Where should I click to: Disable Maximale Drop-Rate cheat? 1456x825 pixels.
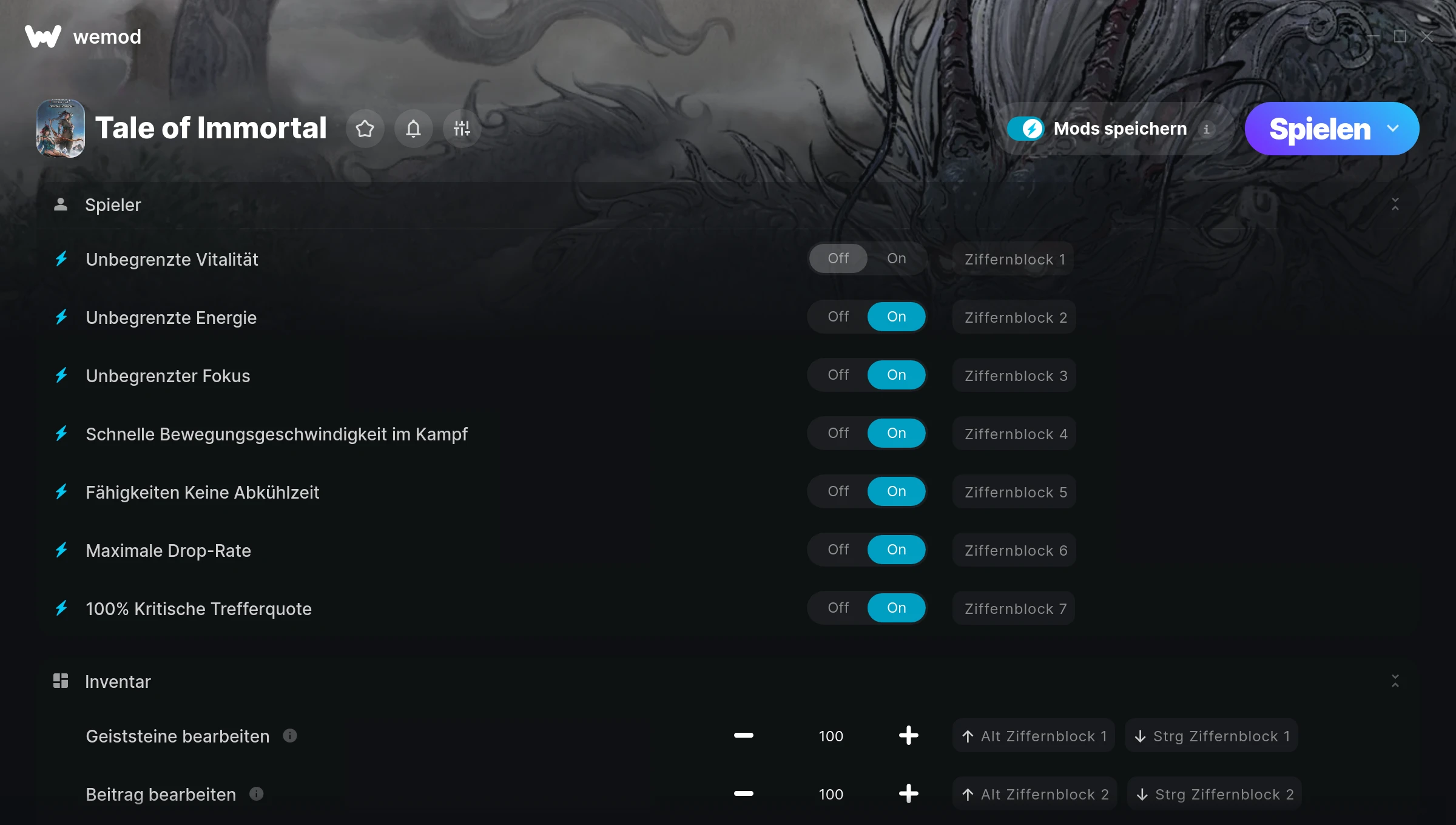(x=838, y=550)
